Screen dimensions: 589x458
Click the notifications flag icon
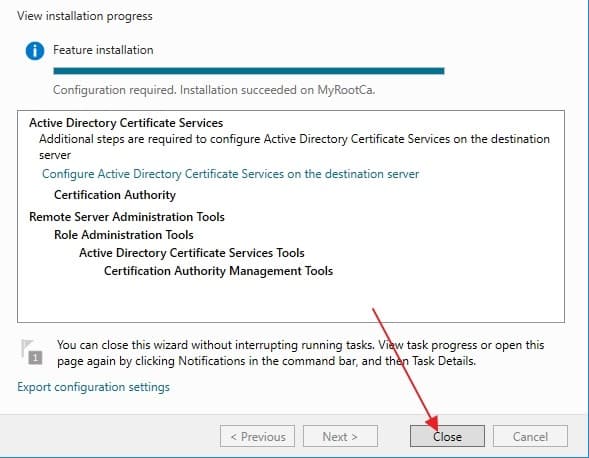pyautogui.click(x=32, y=352)
